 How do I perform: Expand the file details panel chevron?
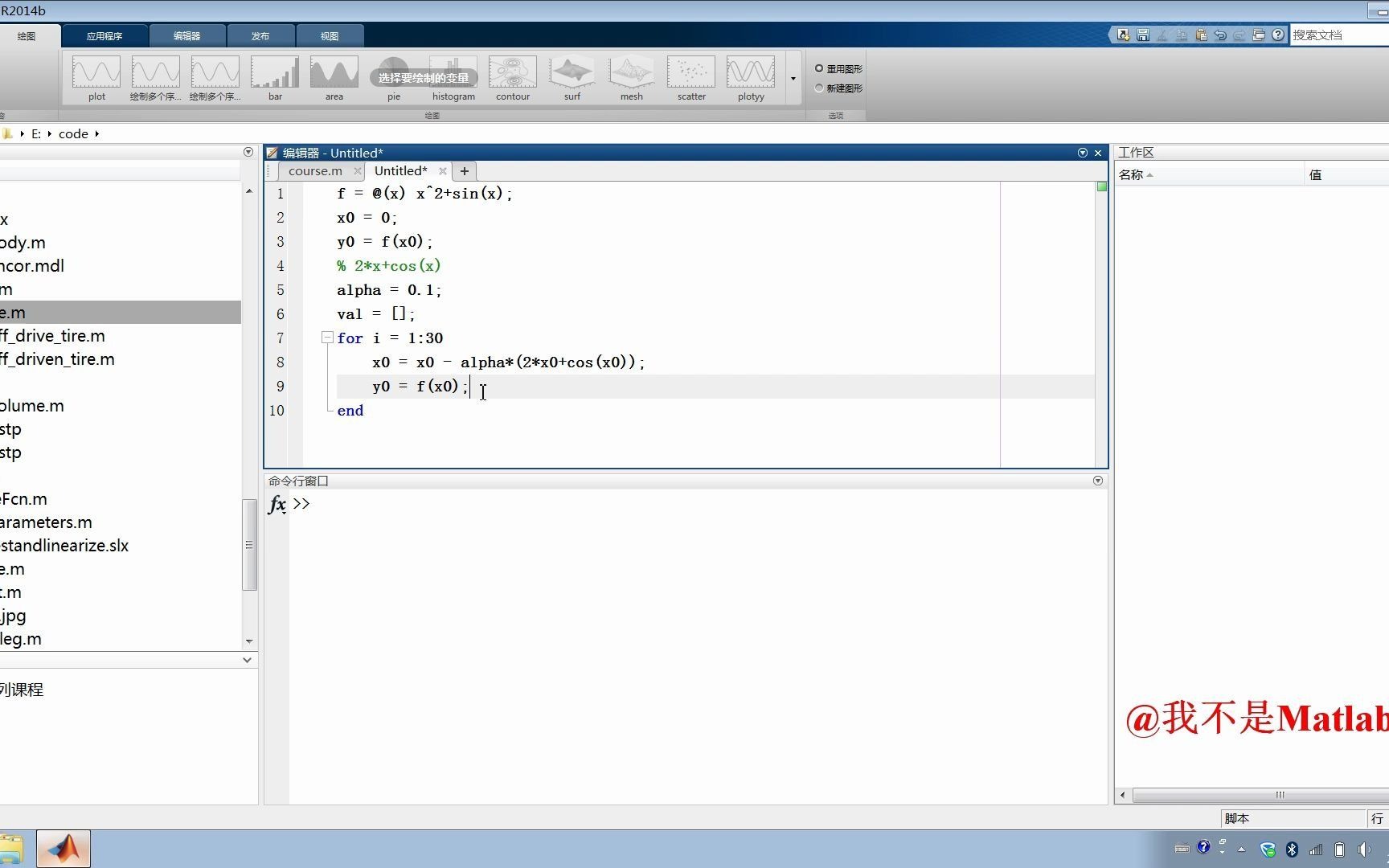coord(248,660)
